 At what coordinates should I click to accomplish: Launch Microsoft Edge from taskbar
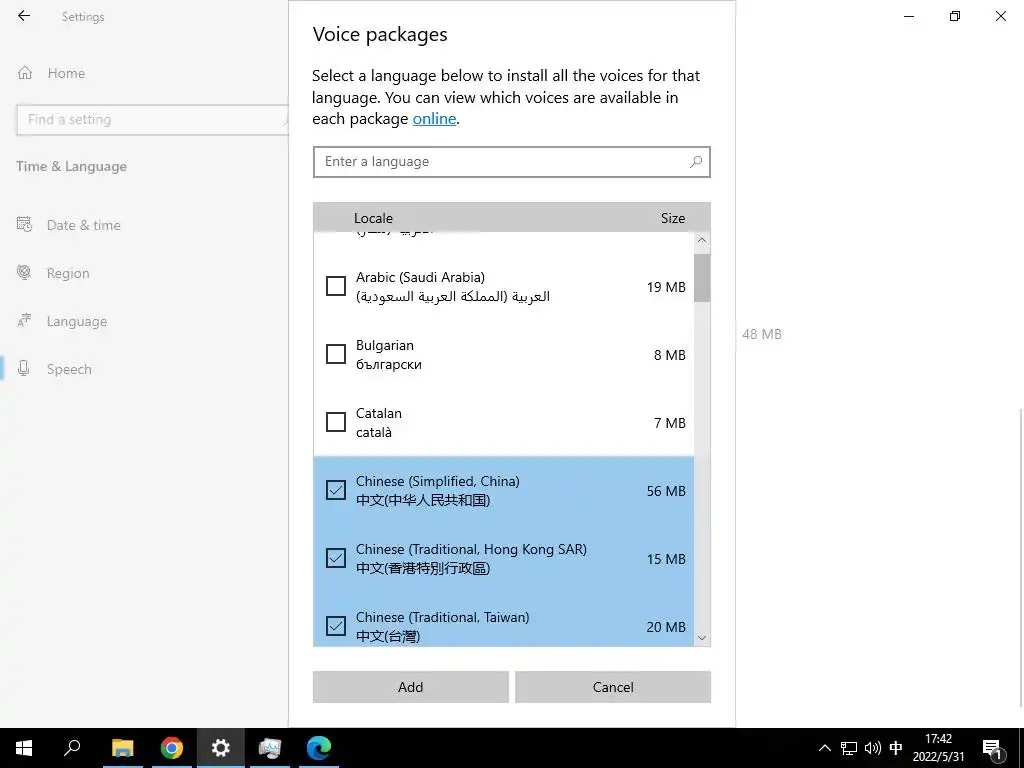tap(319, 748)
